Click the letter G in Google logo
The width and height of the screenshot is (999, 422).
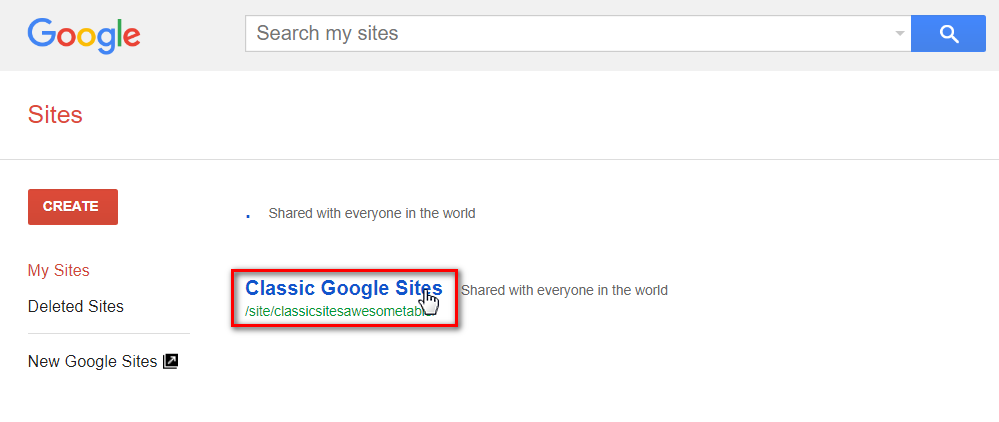pos(41,33)
